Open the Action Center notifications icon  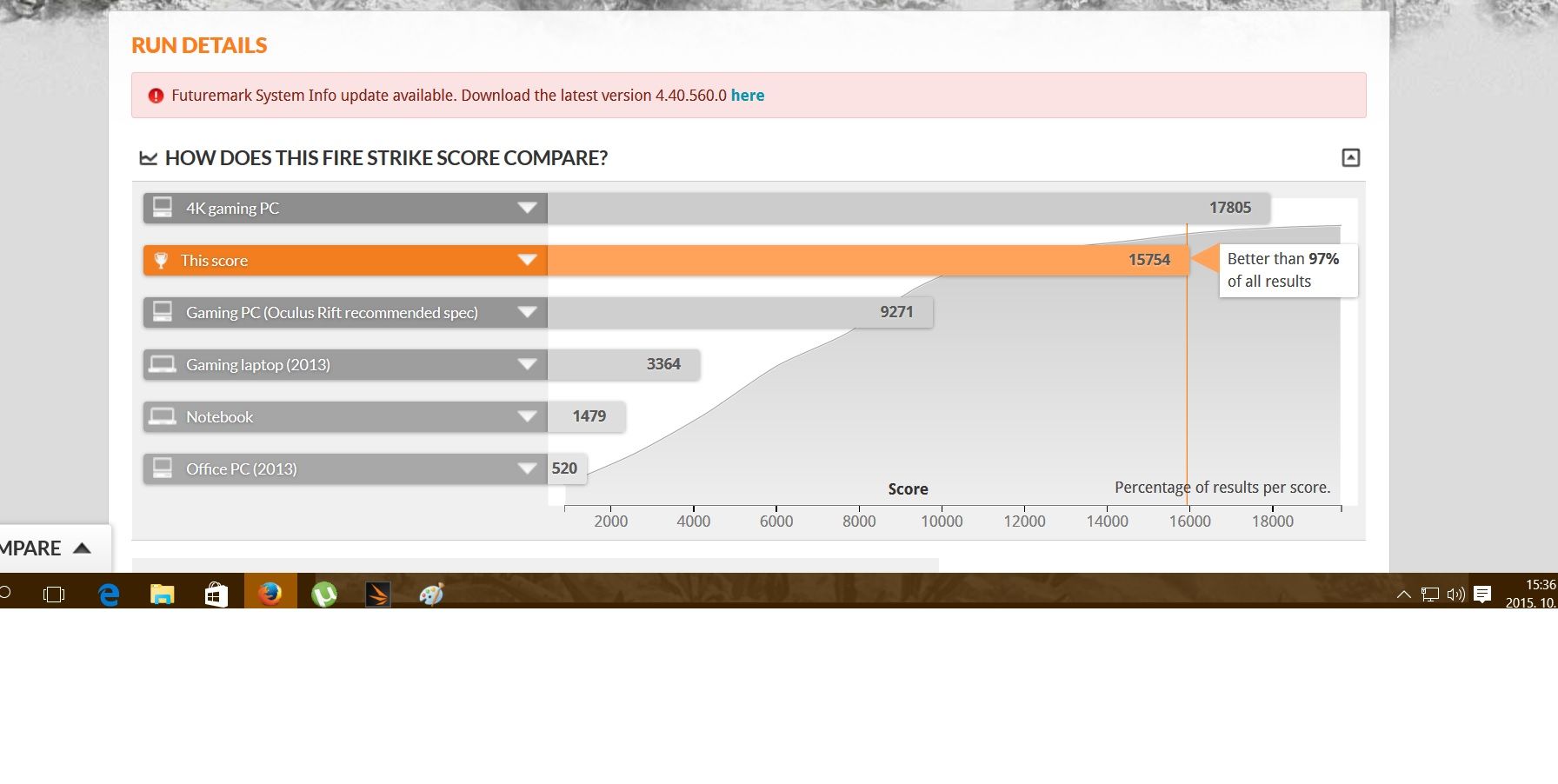1483,595
